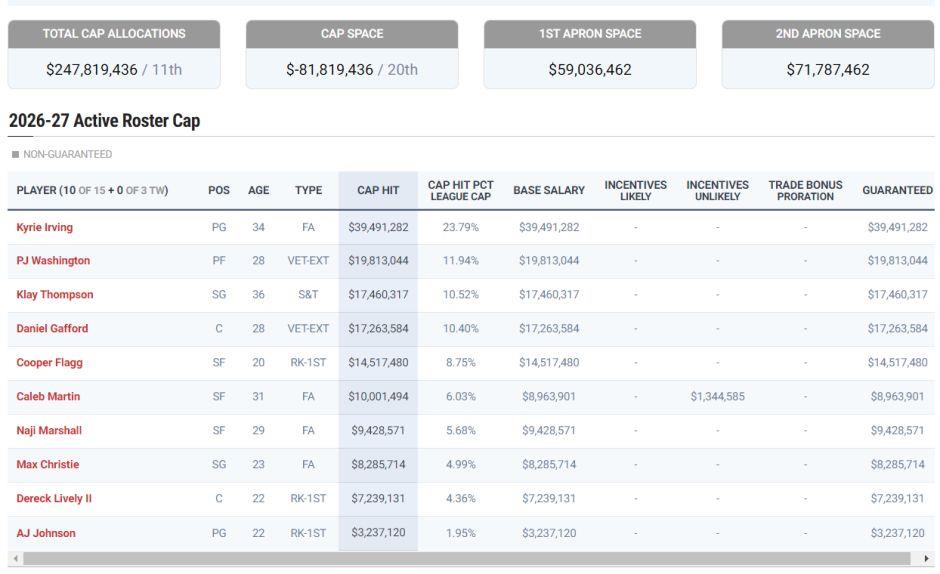Open Caleb Martin contract link
Screen dimensions: 940x574
click(48, 396)
